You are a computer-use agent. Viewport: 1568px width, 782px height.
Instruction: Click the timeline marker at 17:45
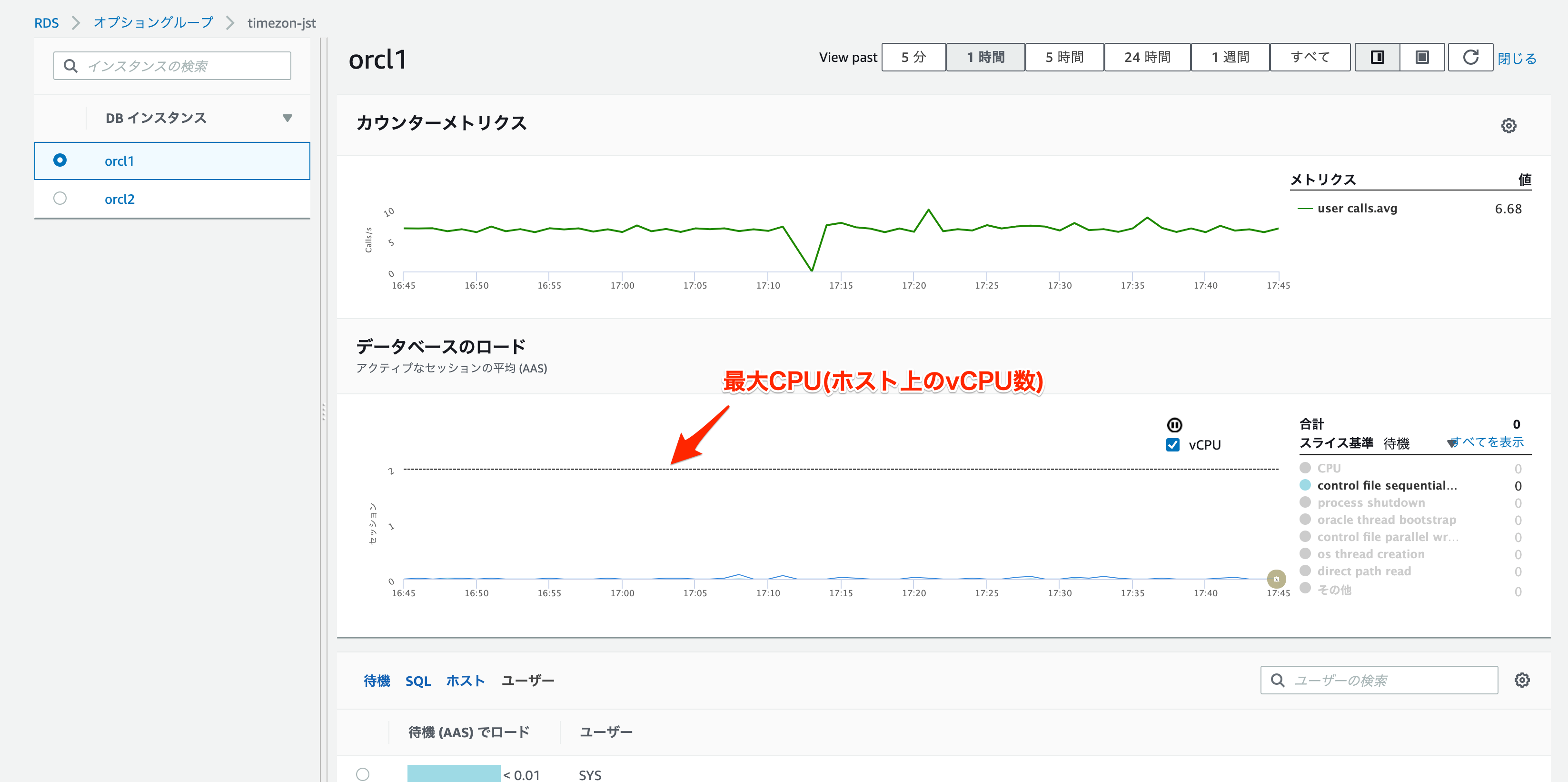click(1276, 579)
